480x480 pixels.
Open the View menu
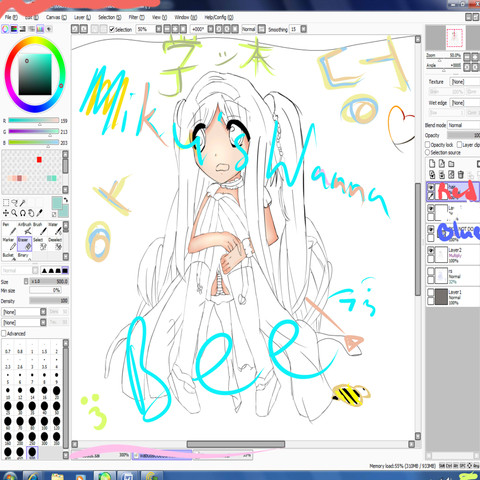159,17
